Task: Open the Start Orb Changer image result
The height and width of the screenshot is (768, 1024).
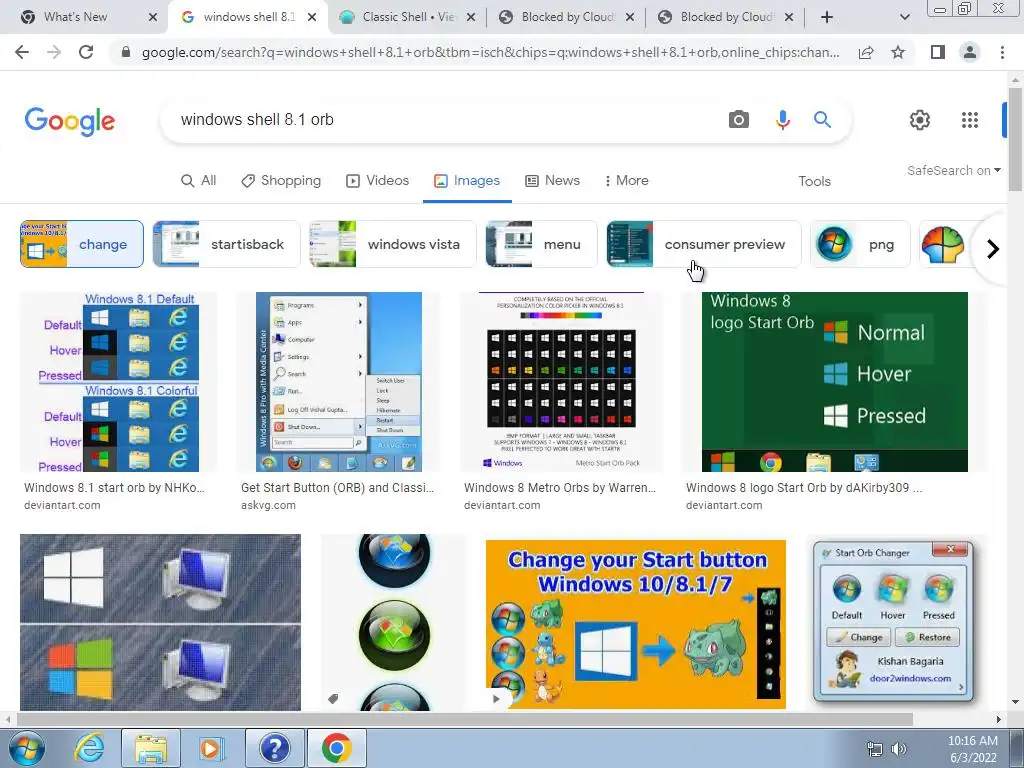Action: tap(893, 622)
